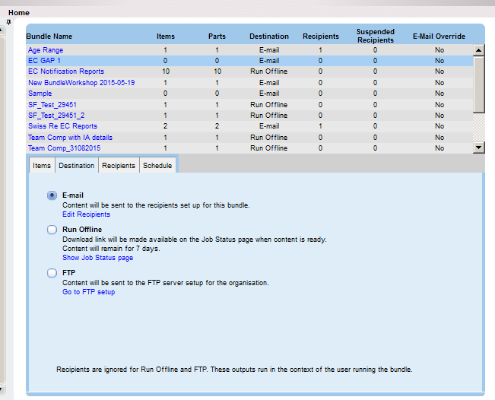The image size is (495, 400).
Task: Click the Recipients column header
Action: point(321,36)
